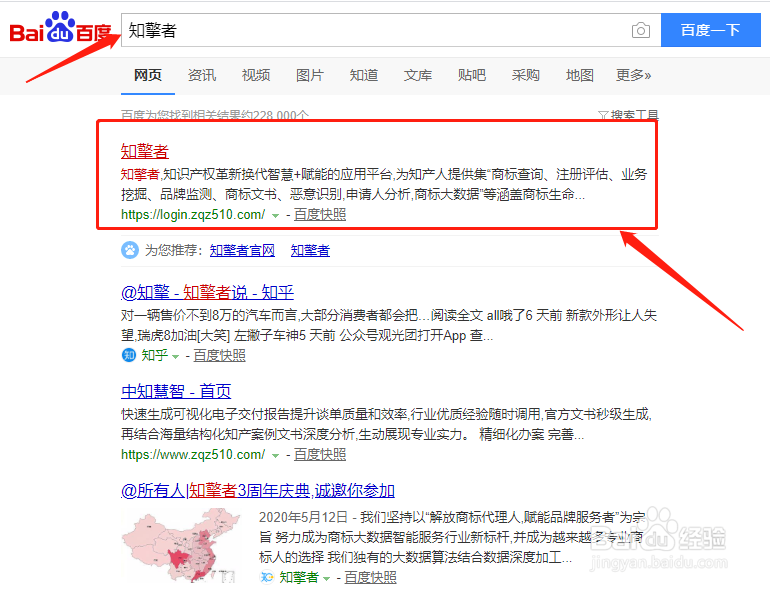This screenshot has height=589, width=770.
Task: Expand dropdown arrow after login.zqz510.com URL
Action: (x=275, y=216)
